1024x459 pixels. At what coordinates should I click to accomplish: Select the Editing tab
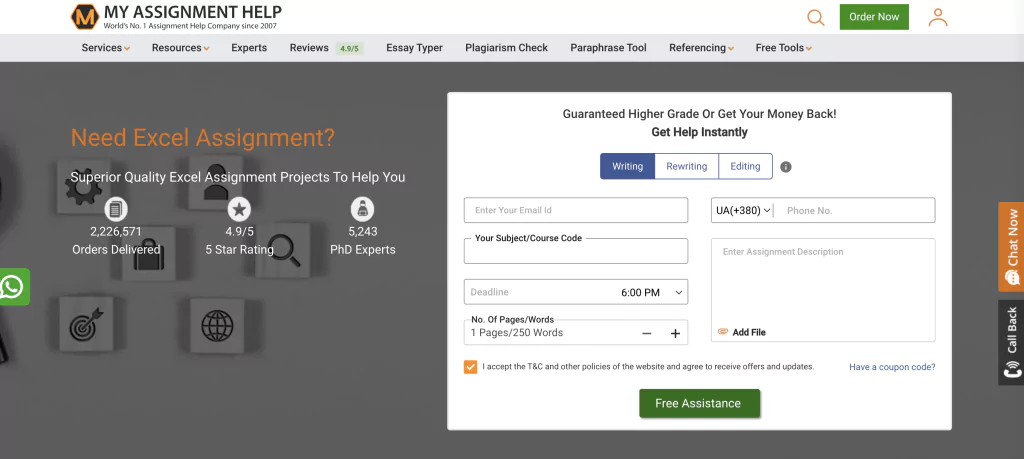(x=745, y=166)
